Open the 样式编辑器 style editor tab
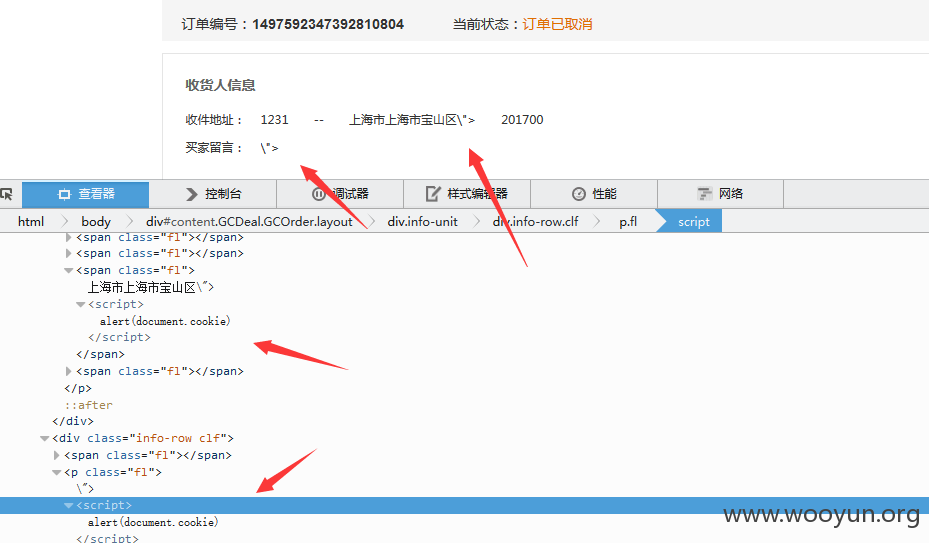The image size is (929, 543). (x=467, y=194)
